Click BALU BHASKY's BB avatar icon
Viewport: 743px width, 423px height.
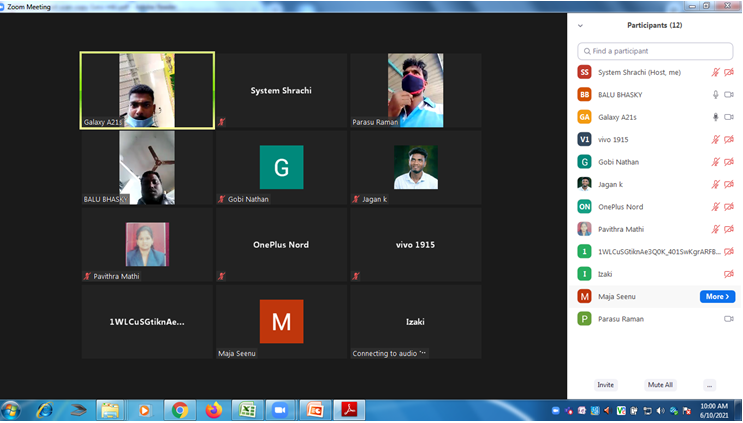coord(584,94)
